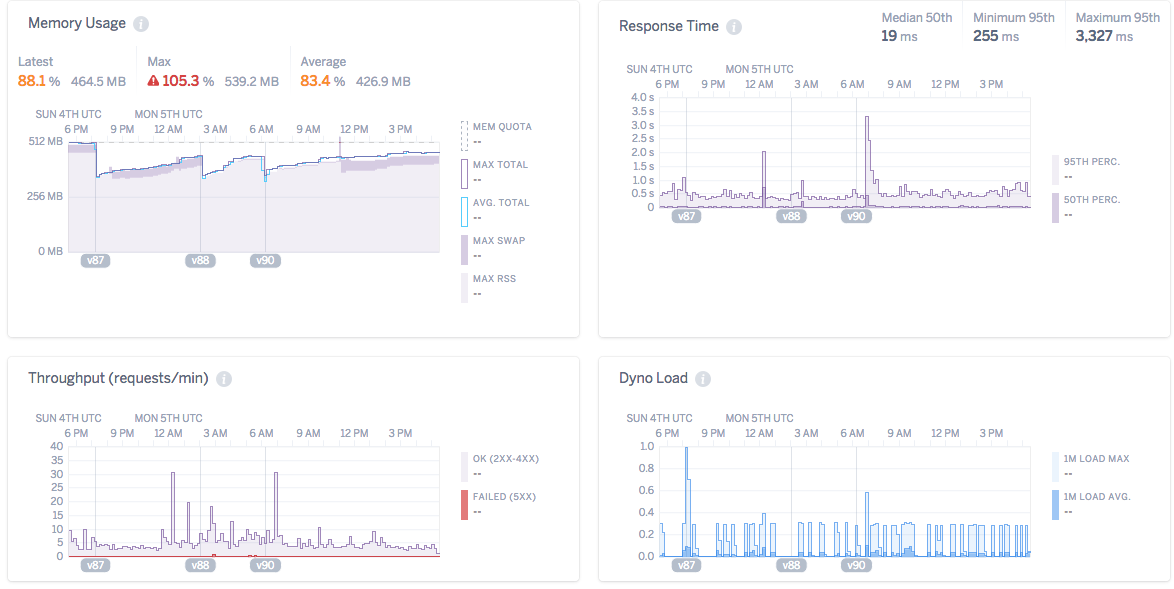Toggle the AVG. TOTAL legend series
1174x589 pixels.
pyautogui.click(x=495, y=211)
